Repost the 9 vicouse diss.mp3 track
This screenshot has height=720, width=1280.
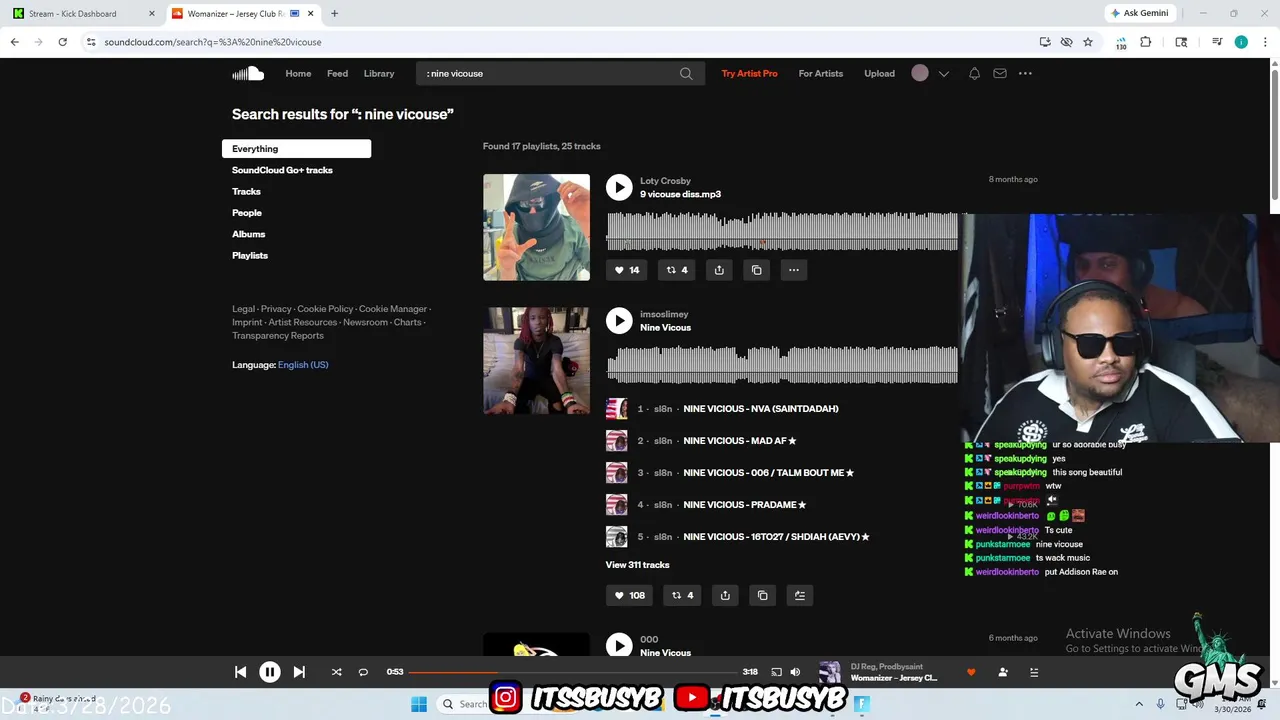[x=678, y=270]
